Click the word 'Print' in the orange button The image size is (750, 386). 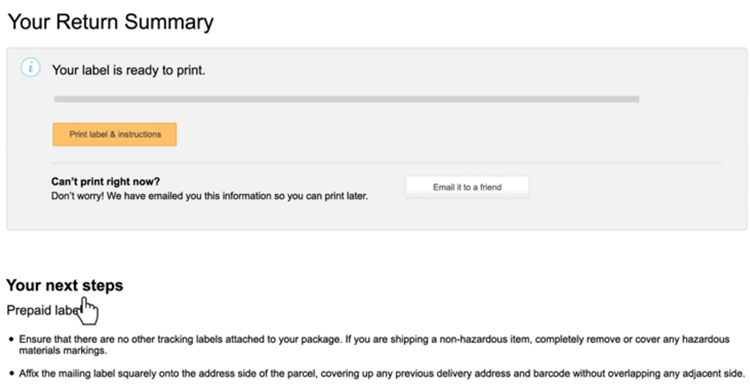pyautogui.click(x=78, y=134)
